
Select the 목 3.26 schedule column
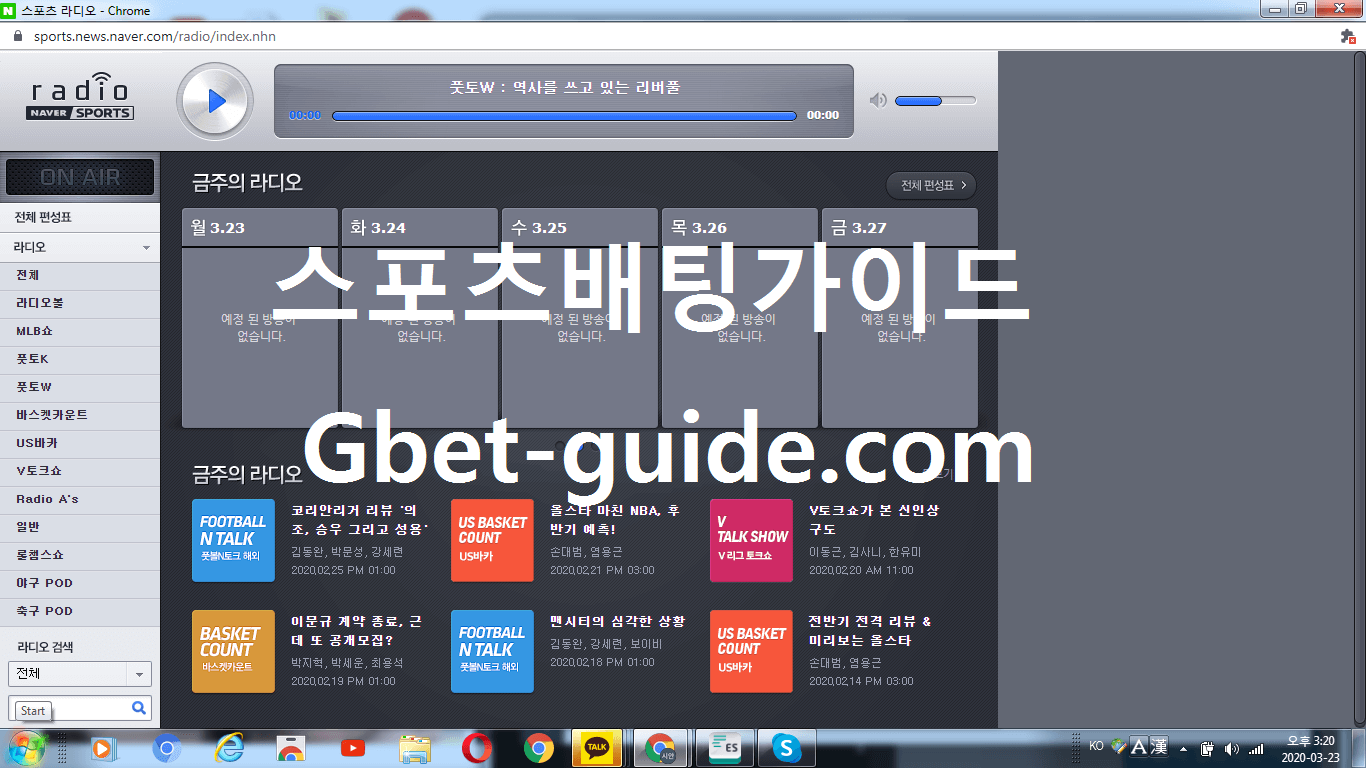[740, 318]
